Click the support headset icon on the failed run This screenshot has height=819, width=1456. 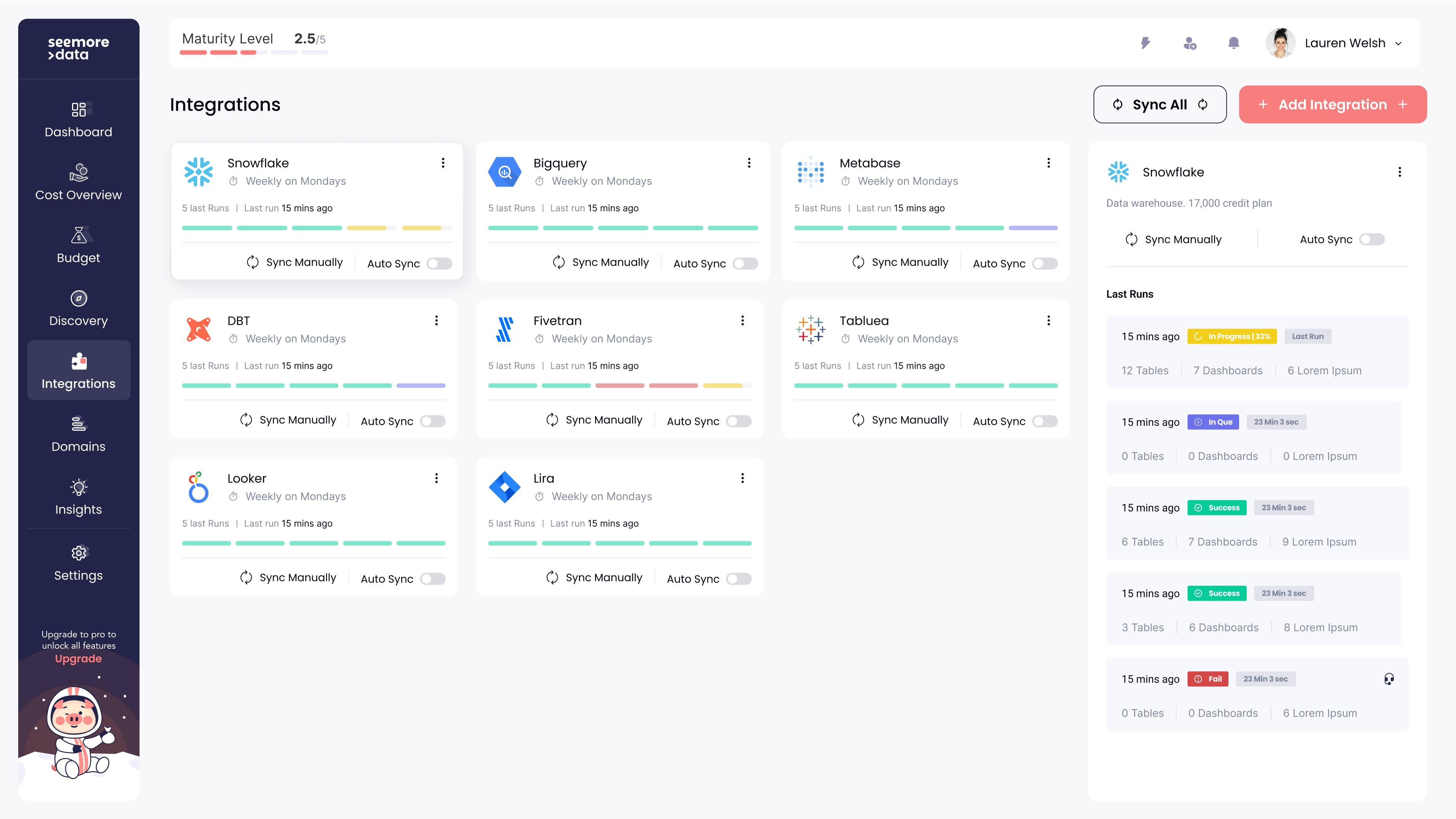tap(1389, 679)
